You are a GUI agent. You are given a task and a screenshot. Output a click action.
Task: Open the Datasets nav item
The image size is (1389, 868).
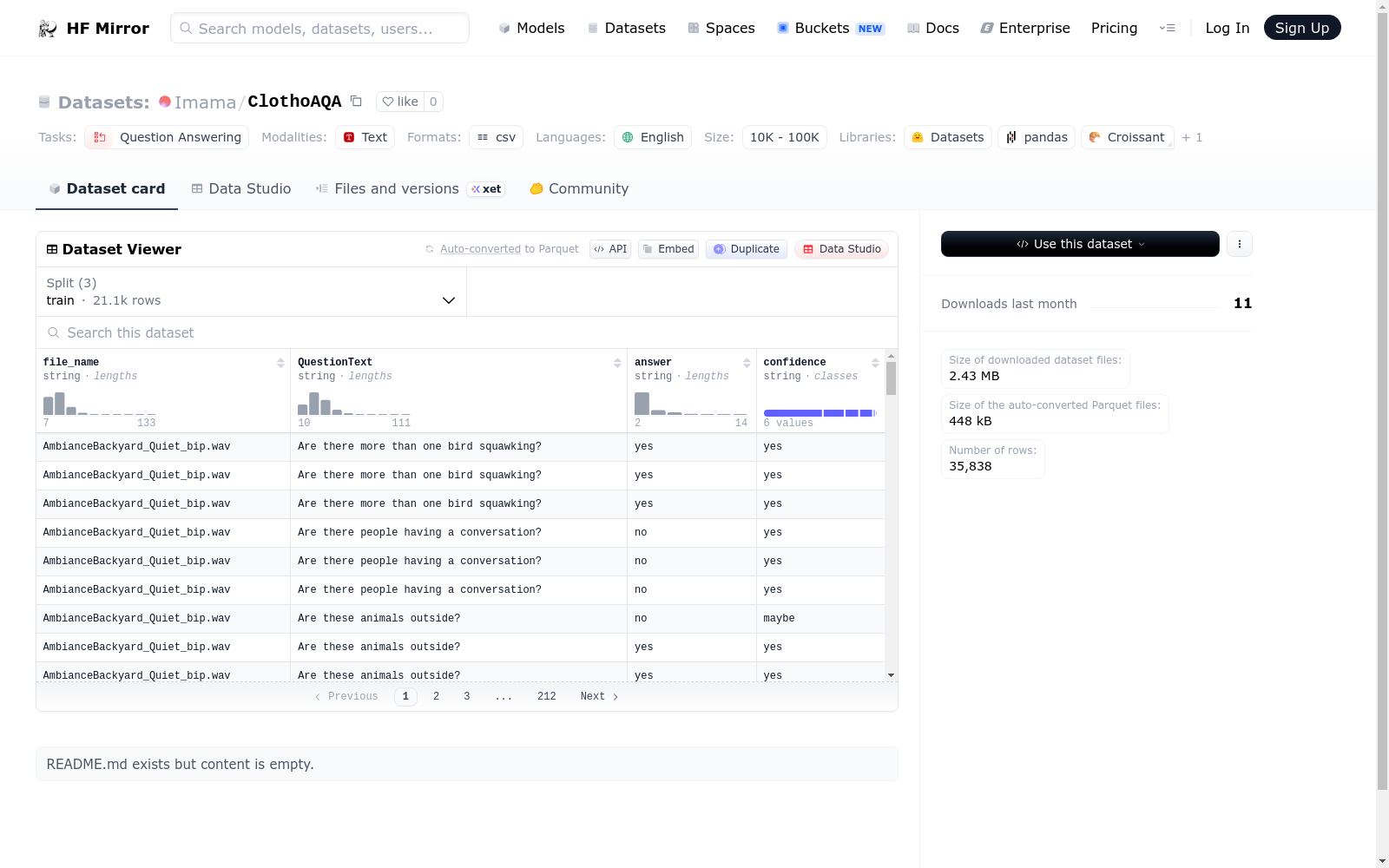pyautogui.click(x=626, y=28)
